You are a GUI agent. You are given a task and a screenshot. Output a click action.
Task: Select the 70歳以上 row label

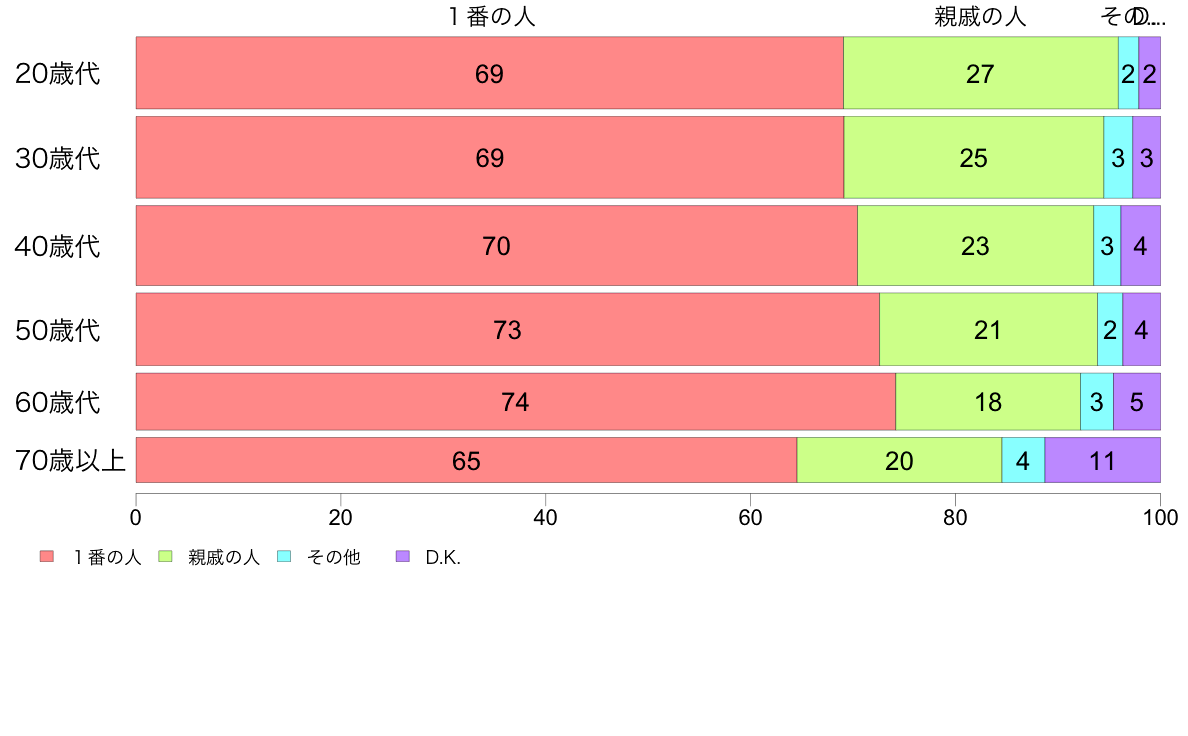coord(70,460)
